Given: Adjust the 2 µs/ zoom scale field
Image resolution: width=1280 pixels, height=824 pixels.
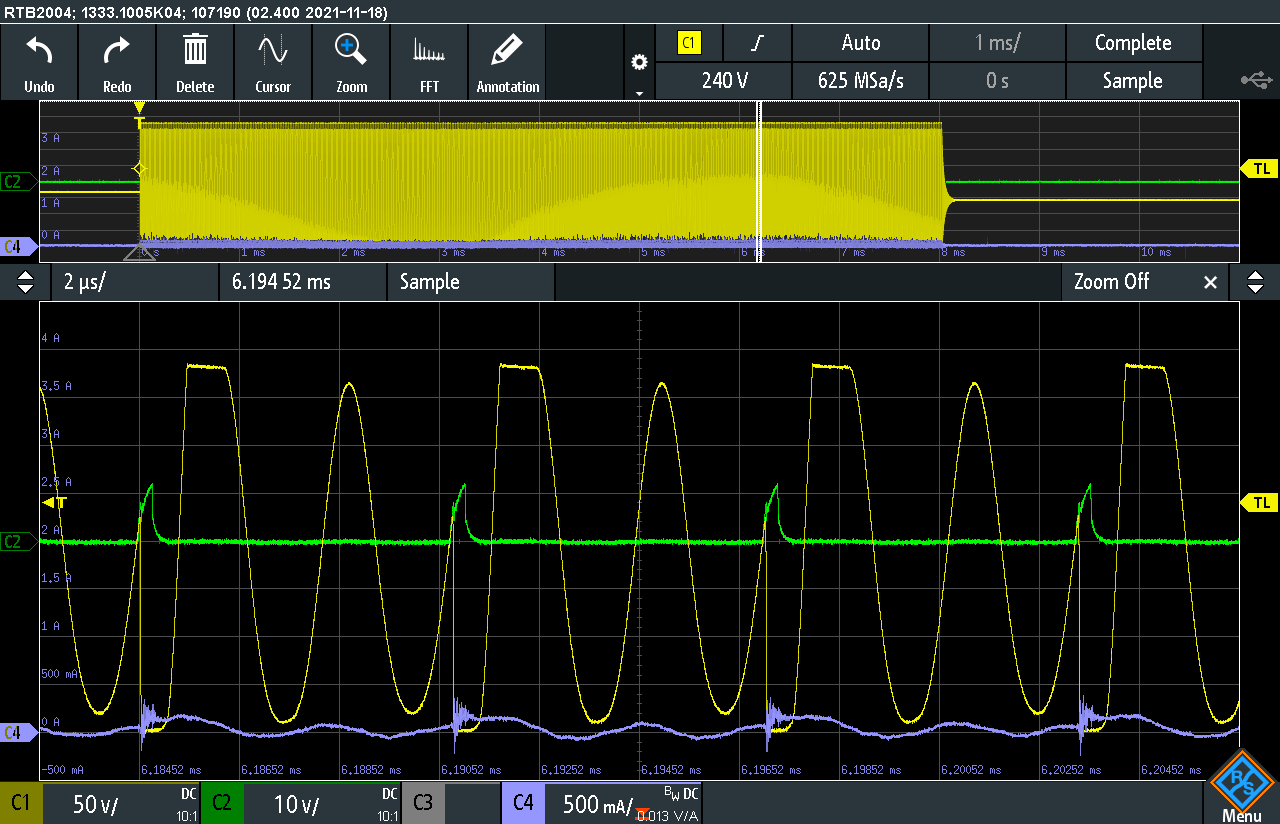Looking at the screenshot, I should pos(134,282).
